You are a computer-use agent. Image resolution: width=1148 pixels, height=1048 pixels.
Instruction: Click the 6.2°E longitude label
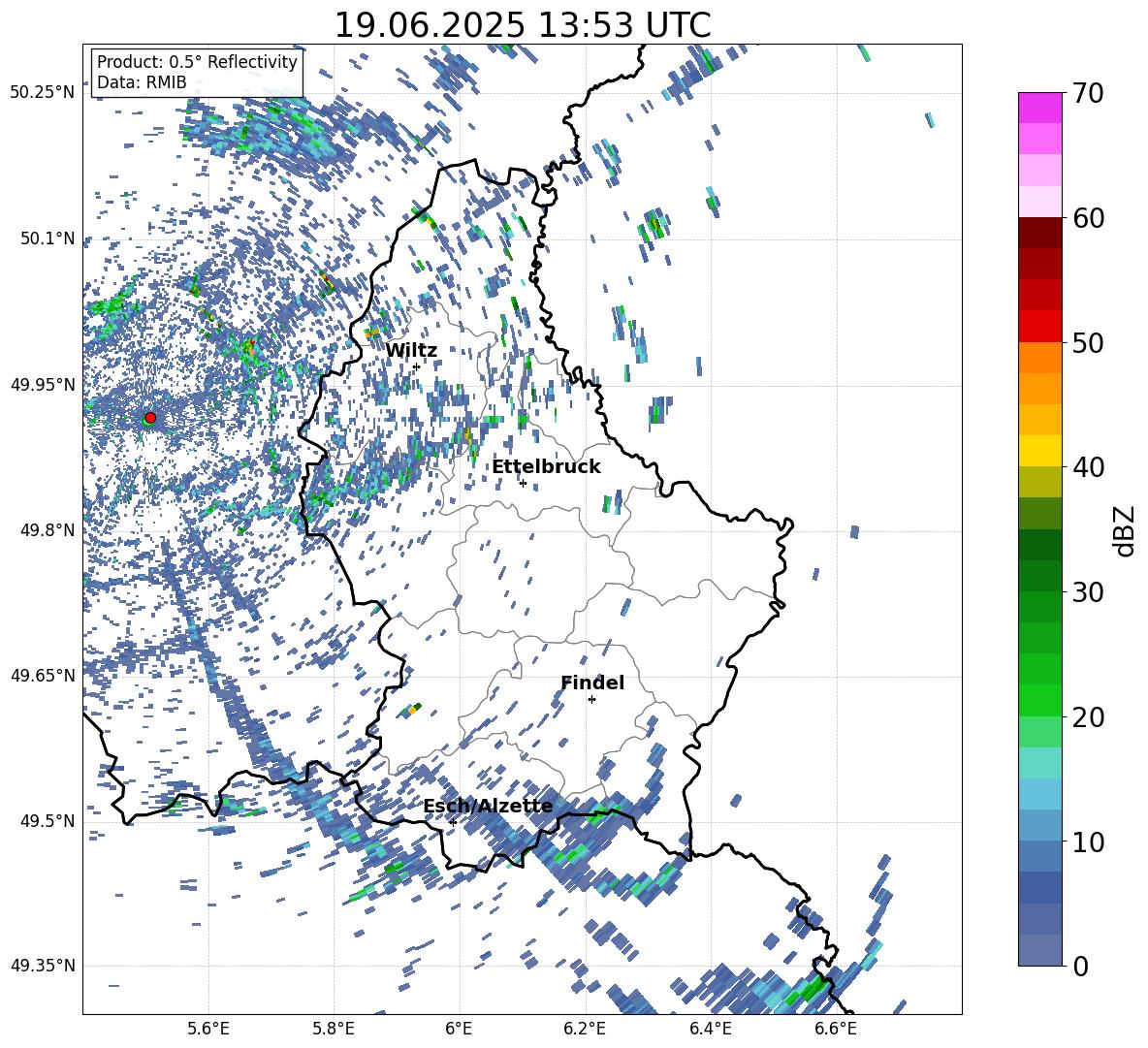pos(585,1029)
